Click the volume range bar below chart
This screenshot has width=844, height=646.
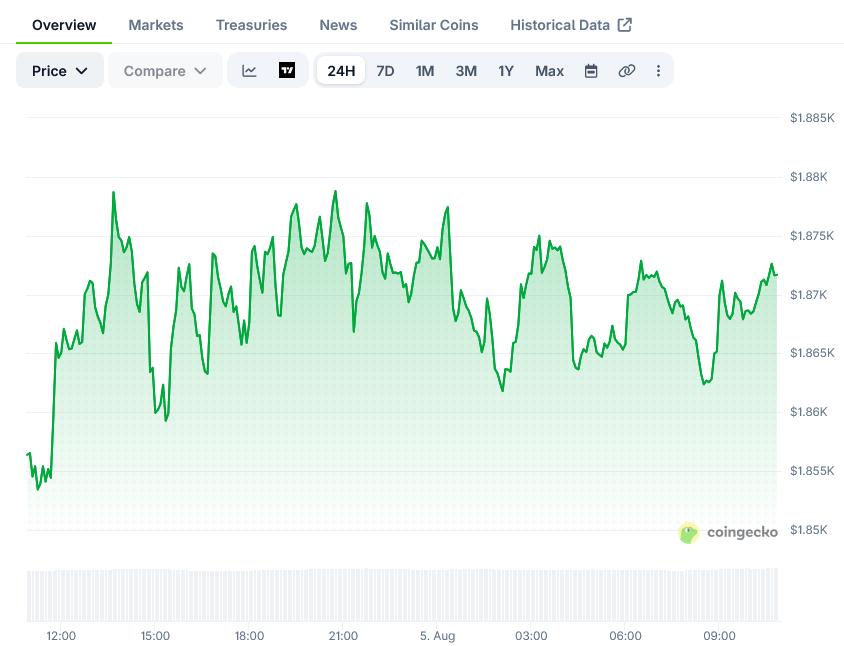[403, 595]
